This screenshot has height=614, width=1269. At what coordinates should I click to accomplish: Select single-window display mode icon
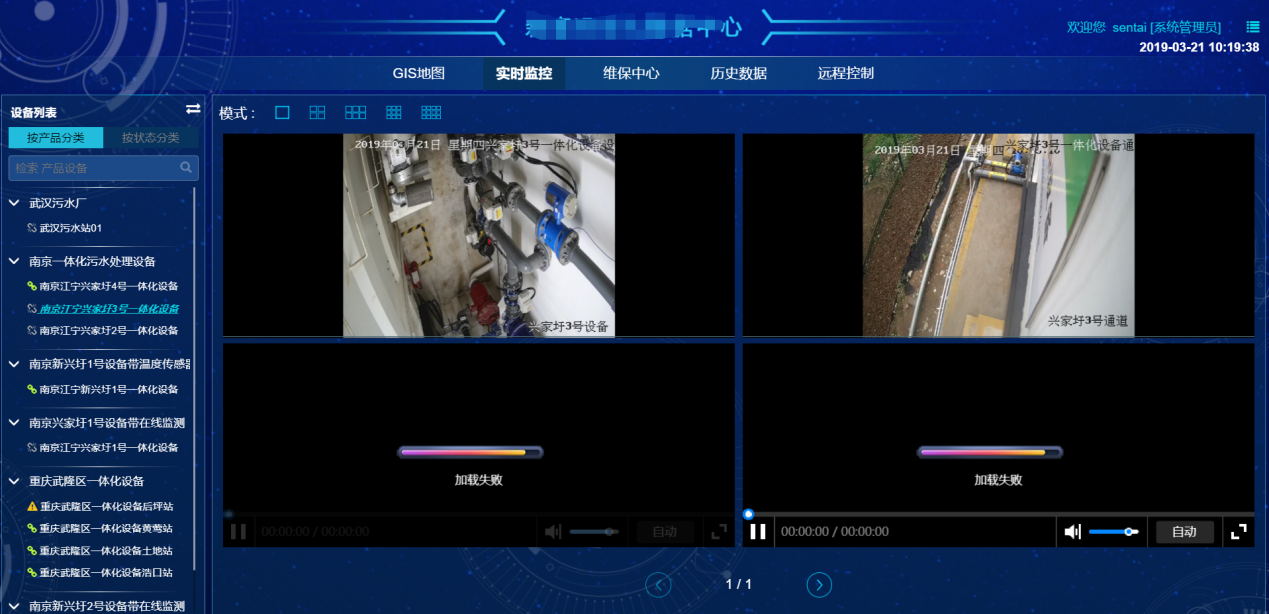pyautogui.click(x=282, y=113)
